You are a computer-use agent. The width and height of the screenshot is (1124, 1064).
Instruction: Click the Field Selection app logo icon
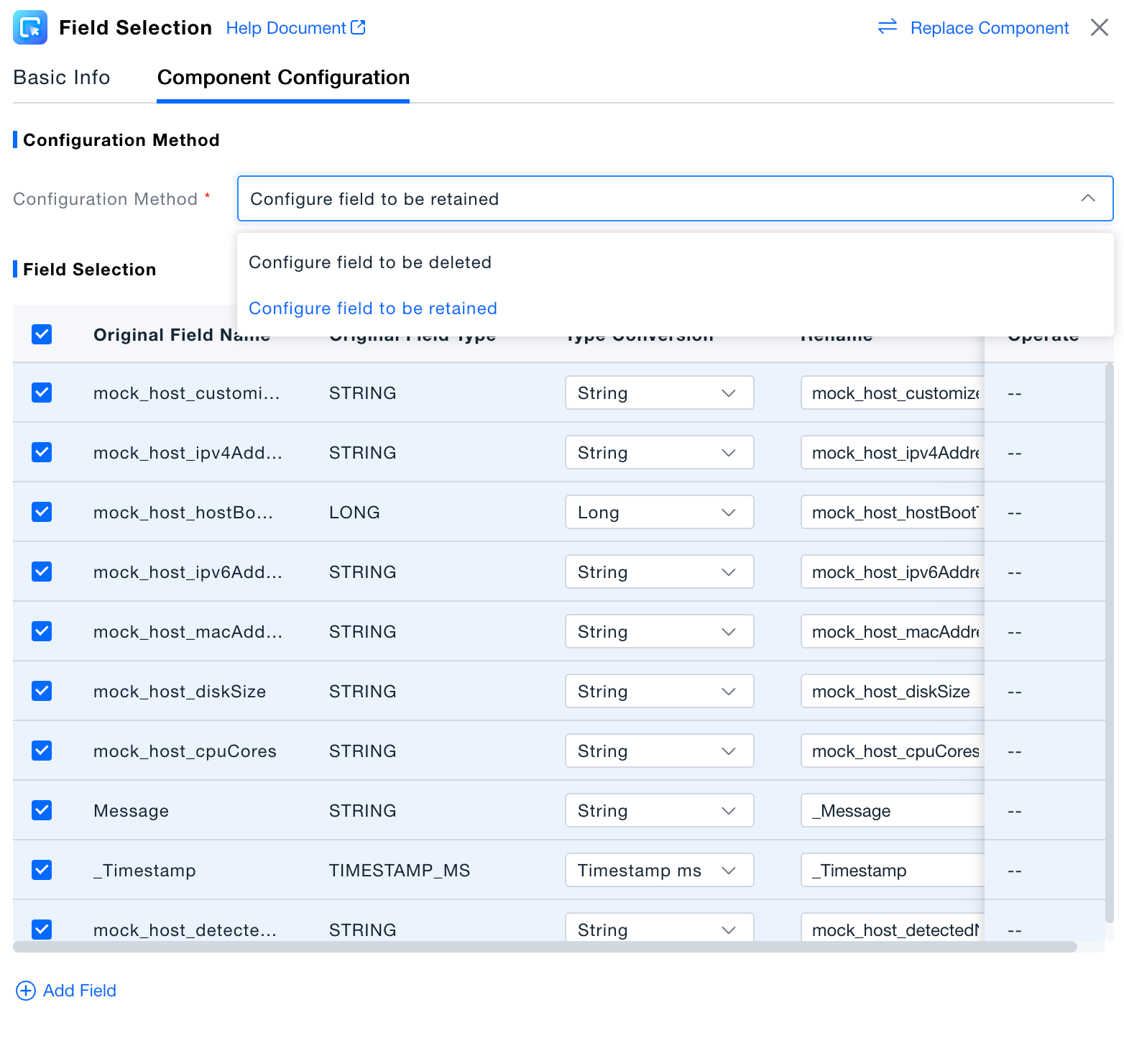tap(30, 27)
